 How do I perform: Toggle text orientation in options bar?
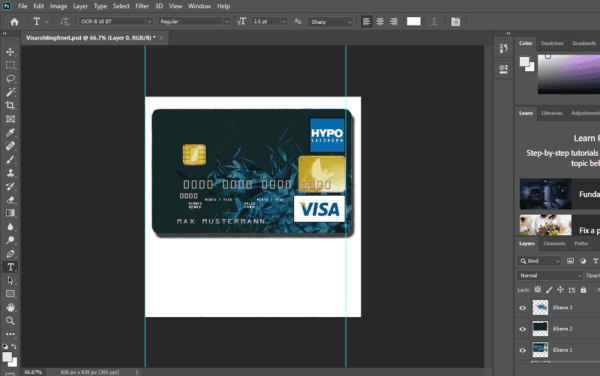pyautogui.click(x=65, y=22)
